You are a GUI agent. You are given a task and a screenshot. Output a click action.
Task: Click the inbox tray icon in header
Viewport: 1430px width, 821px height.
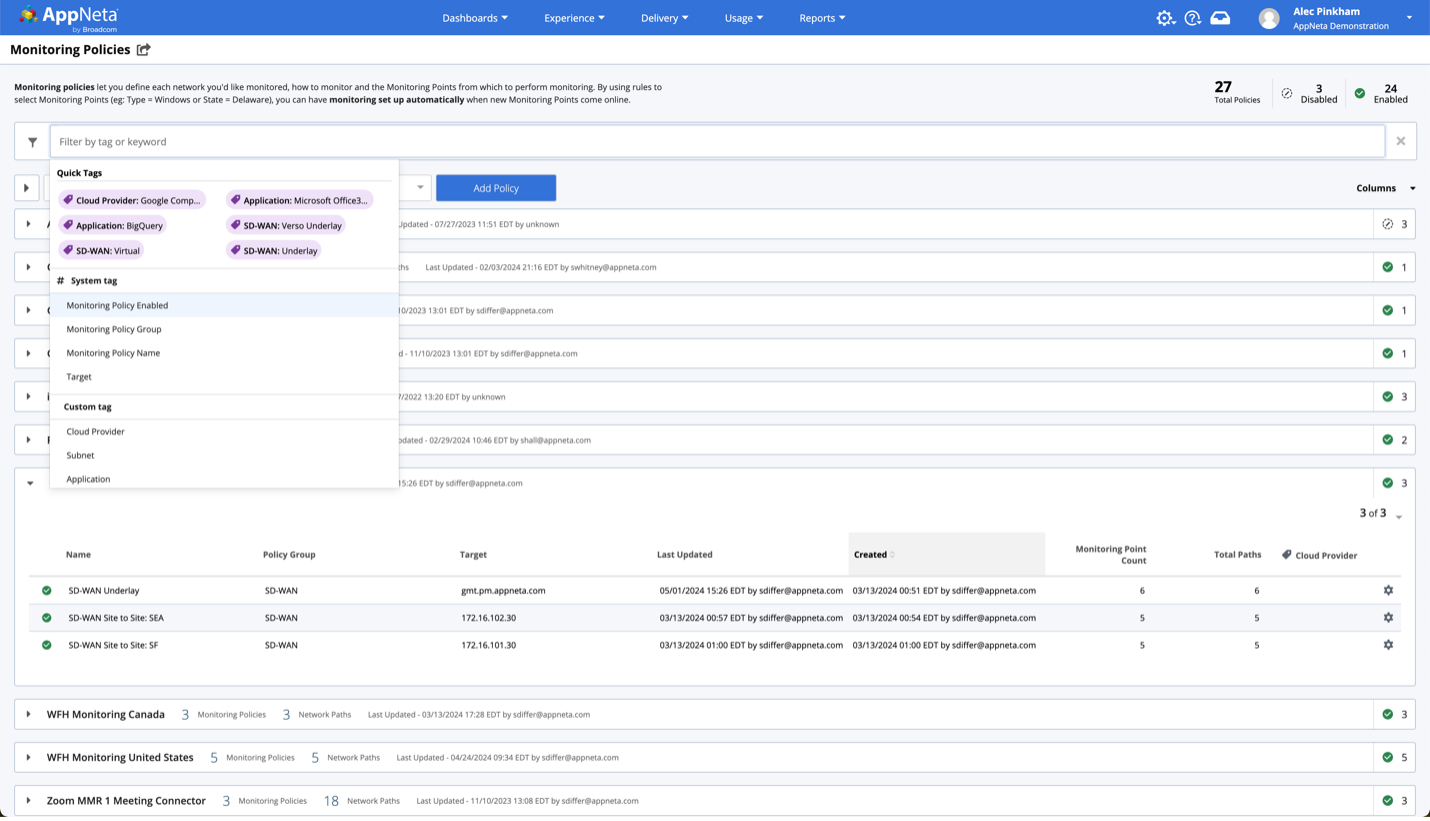[1220, 18]
